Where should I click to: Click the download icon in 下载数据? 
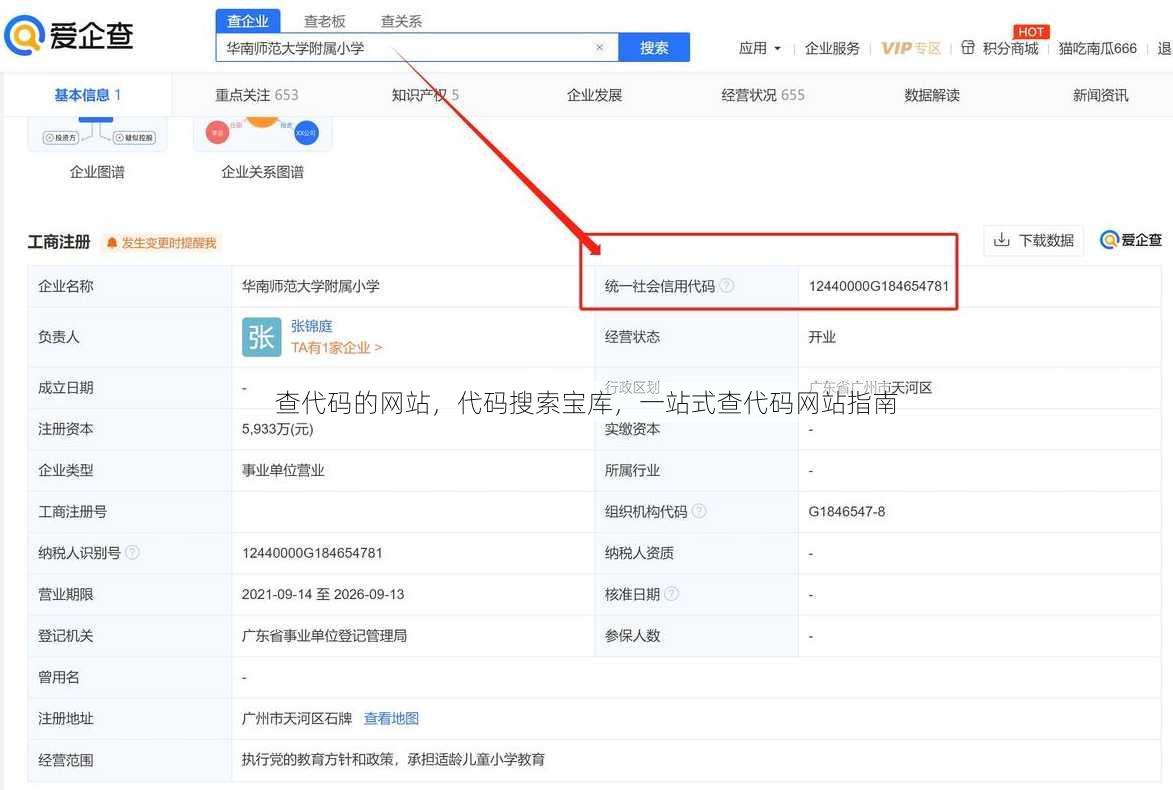1001,240
